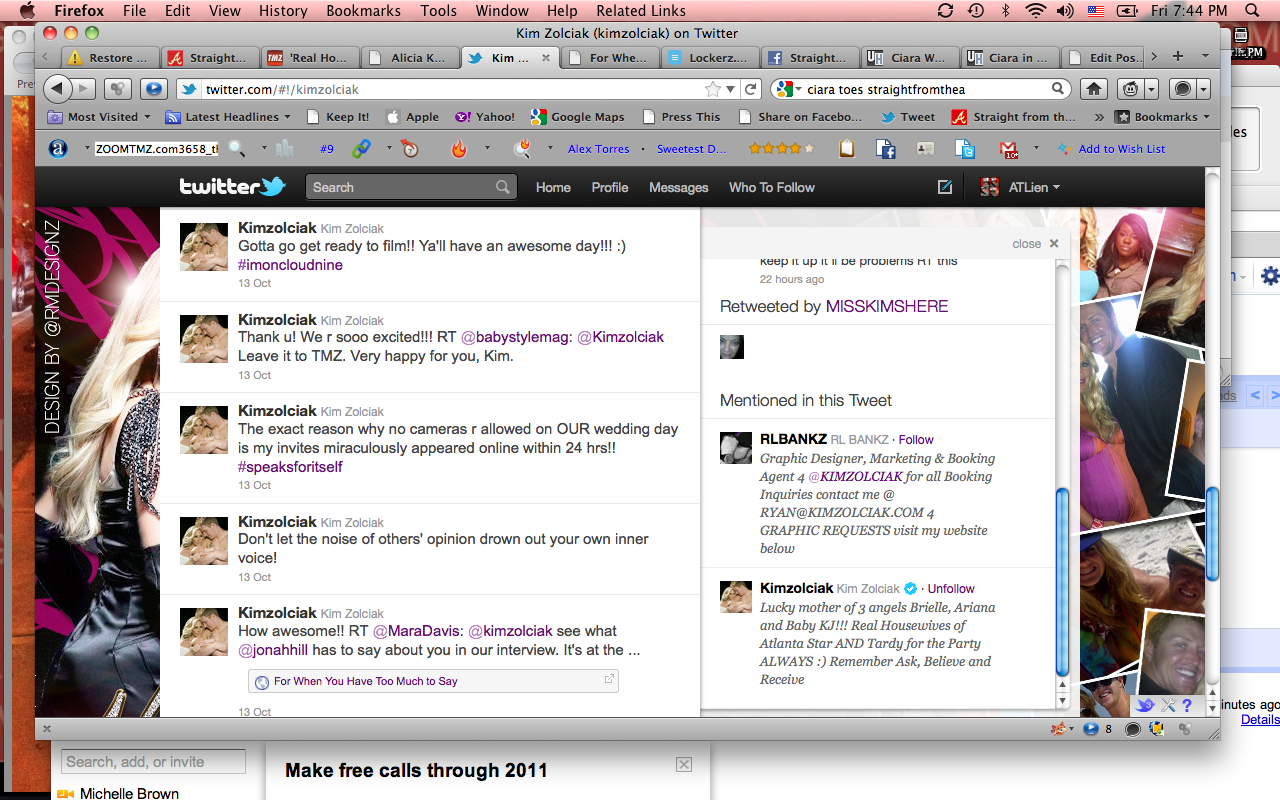Click the Facebook share toolbar icon
The image size is (1280, 800).
[x=885, y=149]
